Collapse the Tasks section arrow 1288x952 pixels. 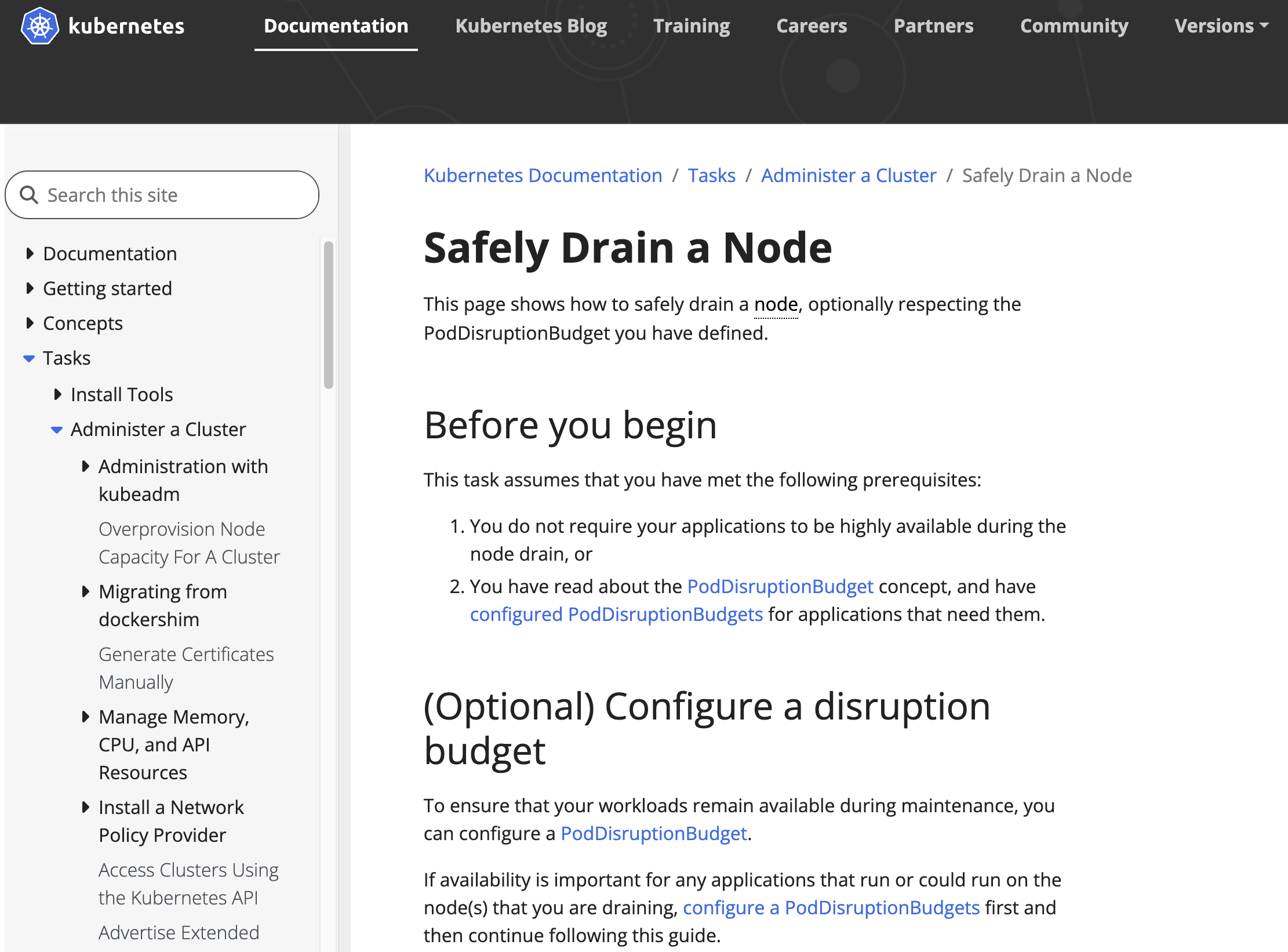(x=29, y=358)
